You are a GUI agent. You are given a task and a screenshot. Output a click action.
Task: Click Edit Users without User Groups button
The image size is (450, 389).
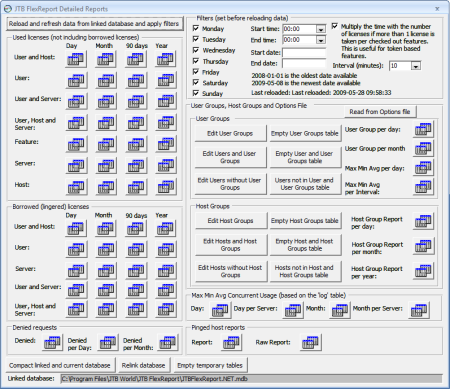[x=230, y=184]
